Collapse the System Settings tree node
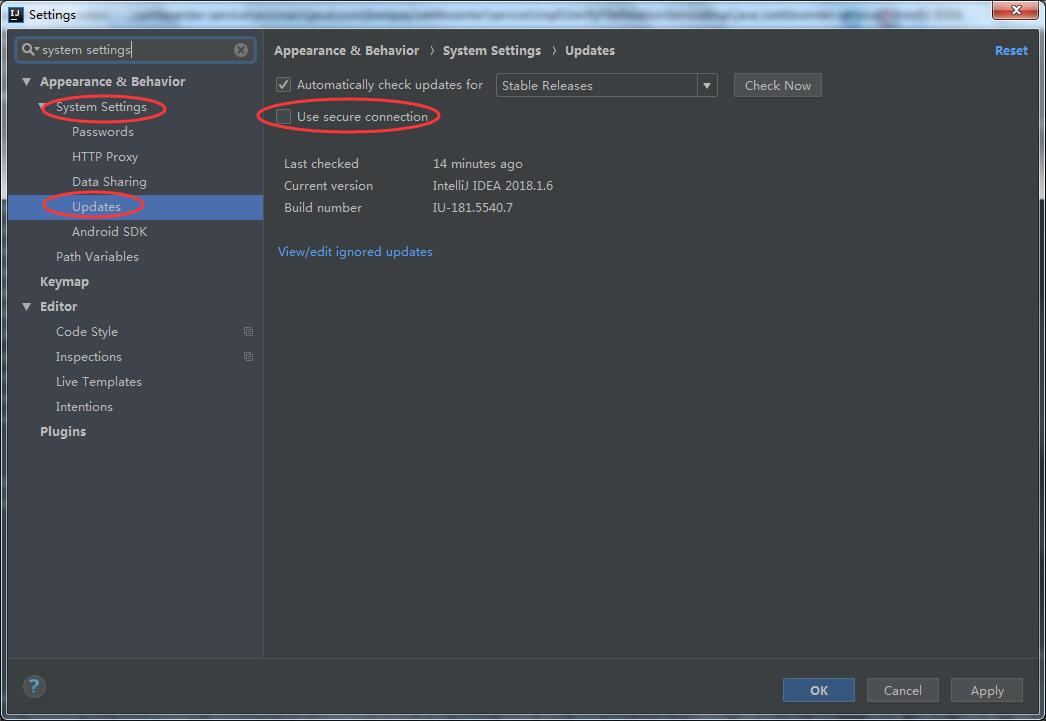Viewport: 1046px width, 721px height. (43, 107)
